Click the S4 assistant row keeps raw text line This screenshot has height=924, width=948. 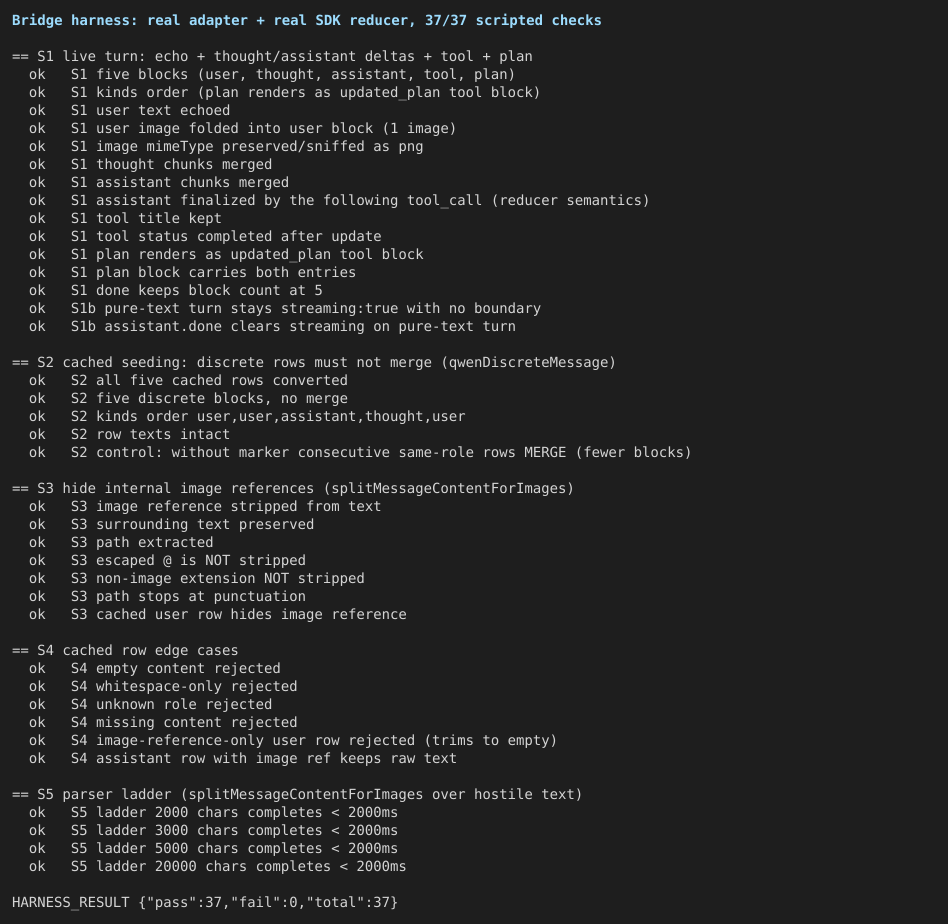pyautogui.click(x=242, y=758)
